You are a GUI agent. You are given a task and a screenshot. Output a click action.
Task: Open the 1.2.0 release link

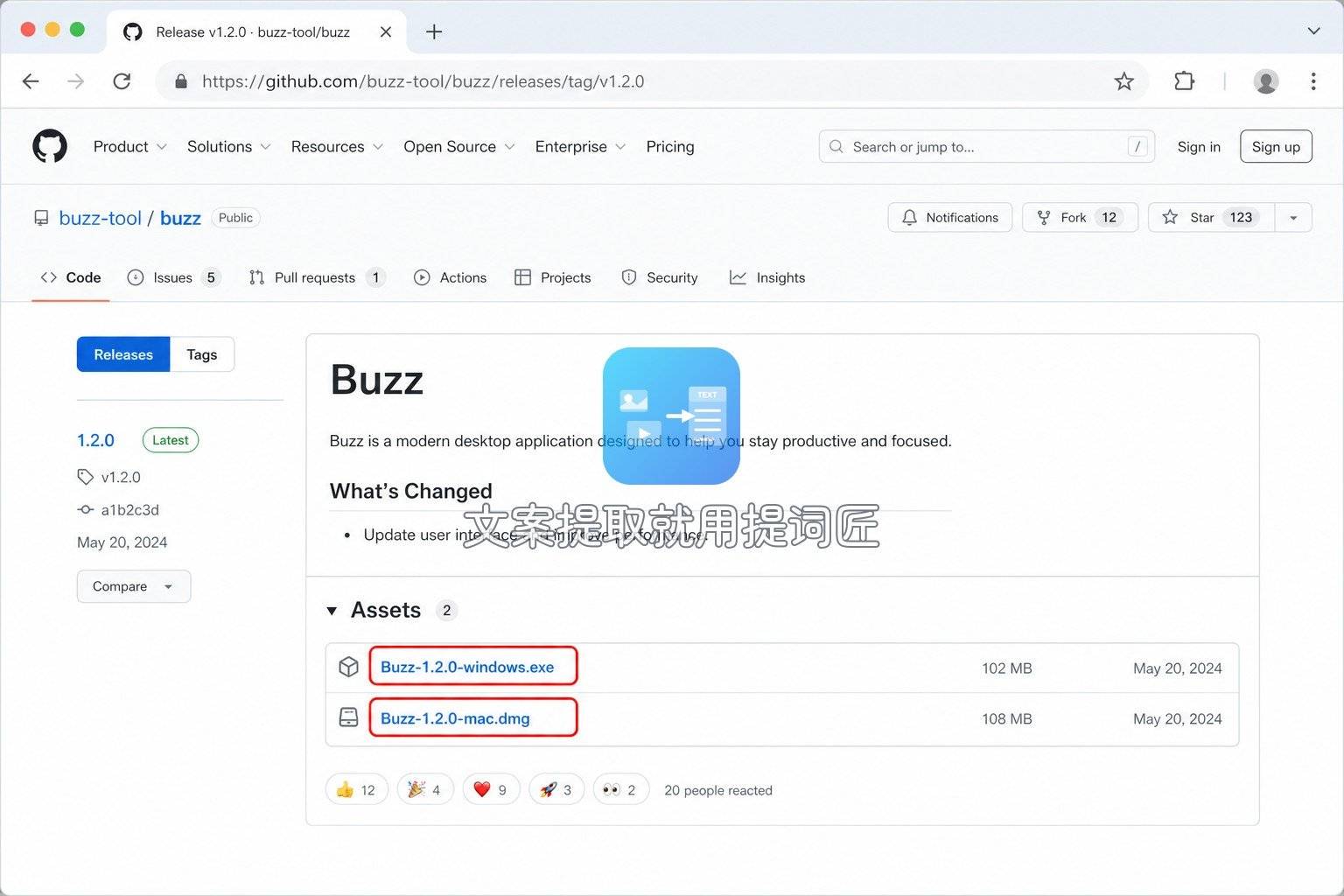(95, 440)
